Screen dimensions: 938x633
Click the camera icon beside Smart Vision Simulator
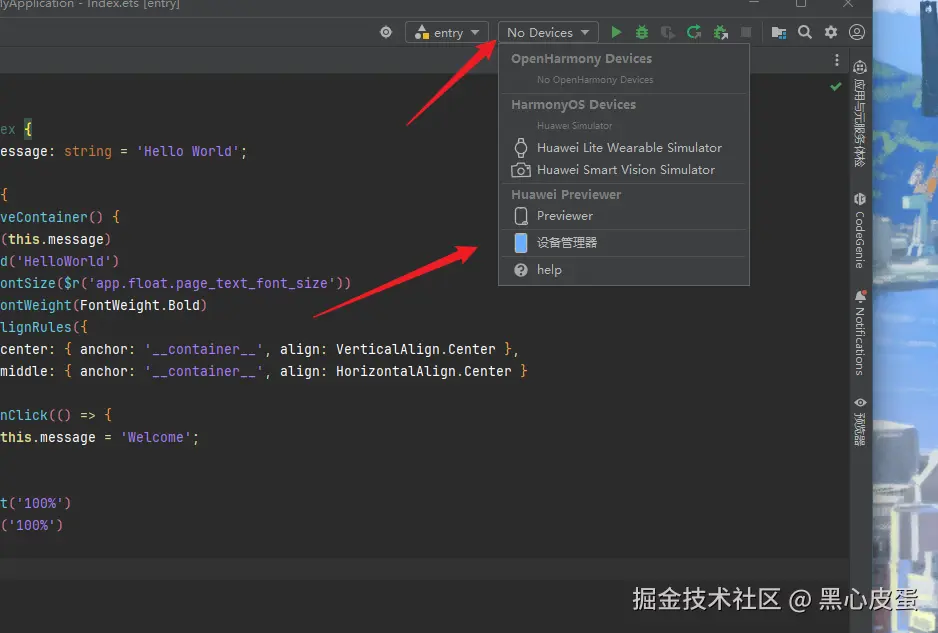521,171
